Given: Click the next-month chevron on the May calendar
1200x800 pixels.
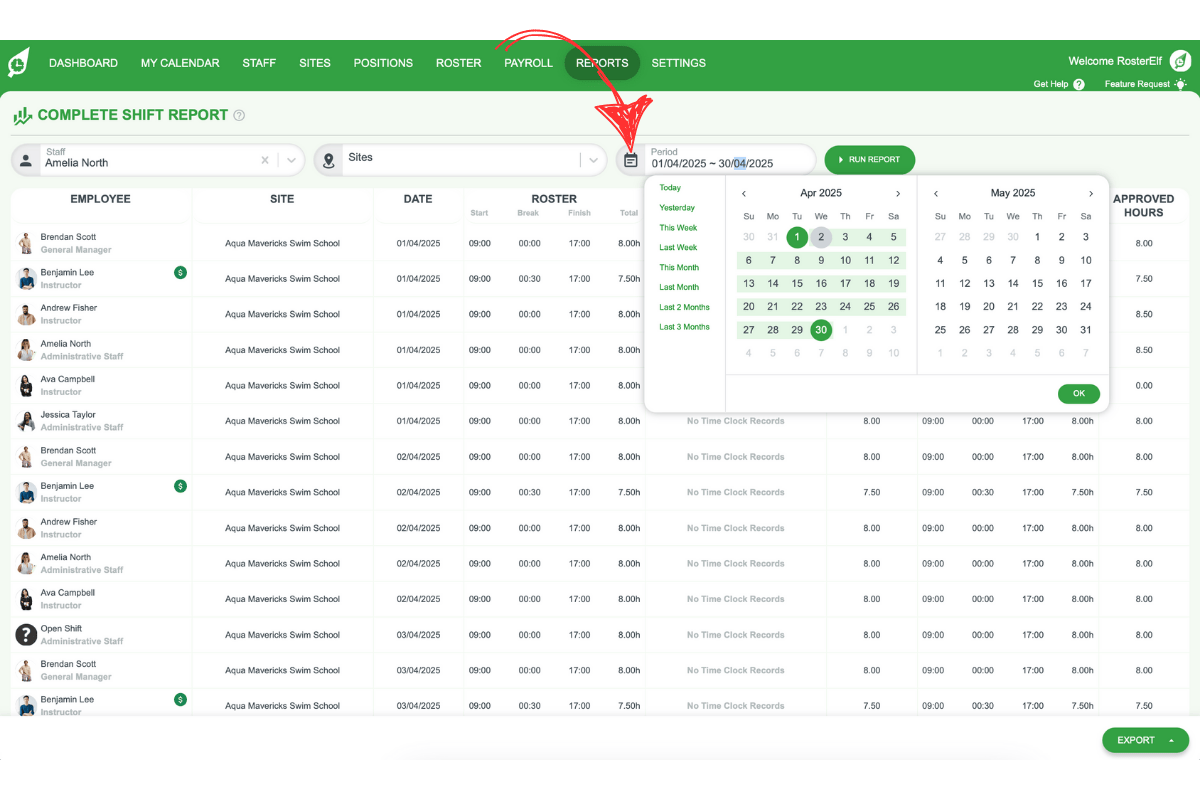Looking at the screenshot, I should point(1090,192).
